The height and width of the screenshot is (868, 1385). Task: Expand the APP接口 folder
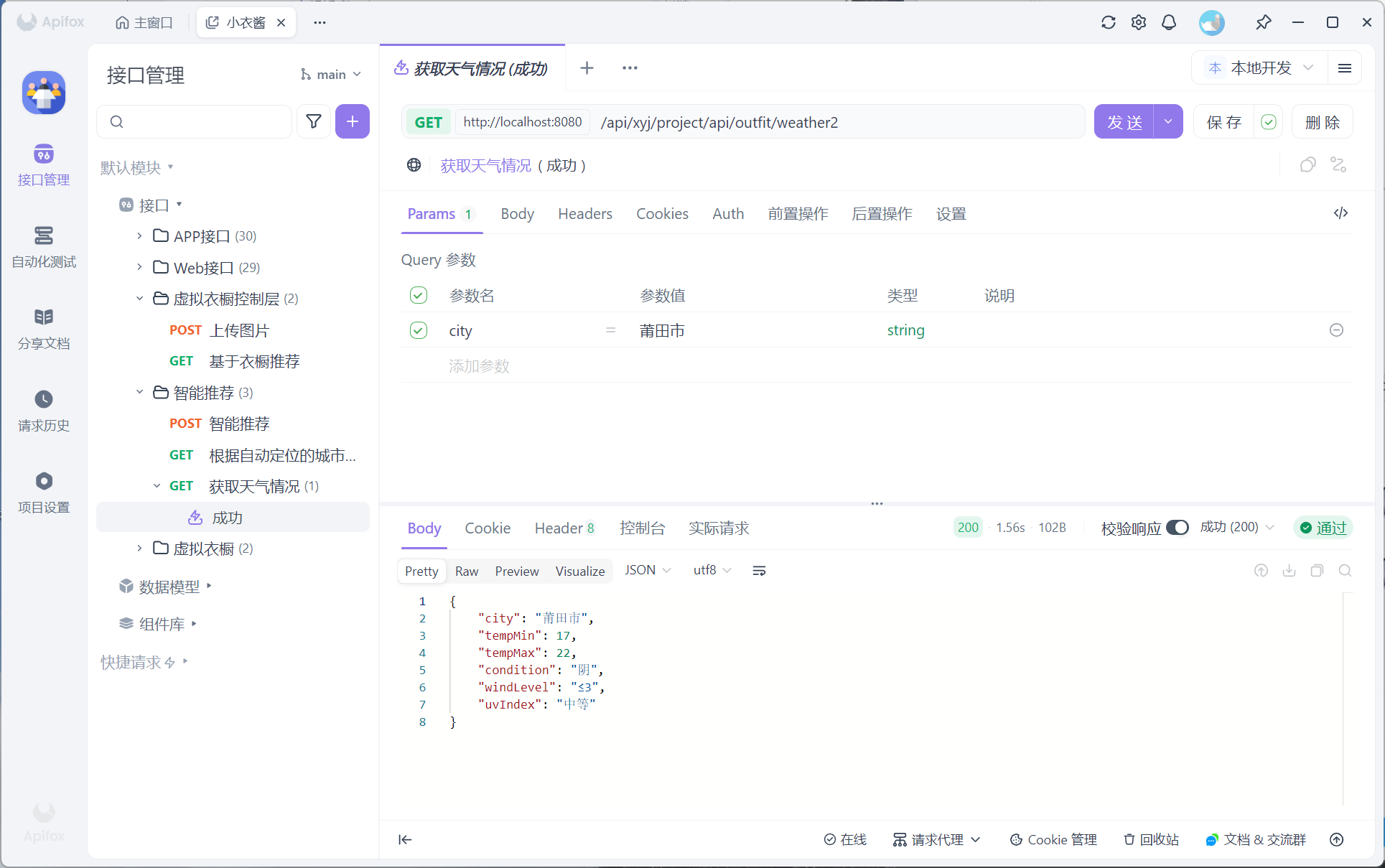coord(139,236)
